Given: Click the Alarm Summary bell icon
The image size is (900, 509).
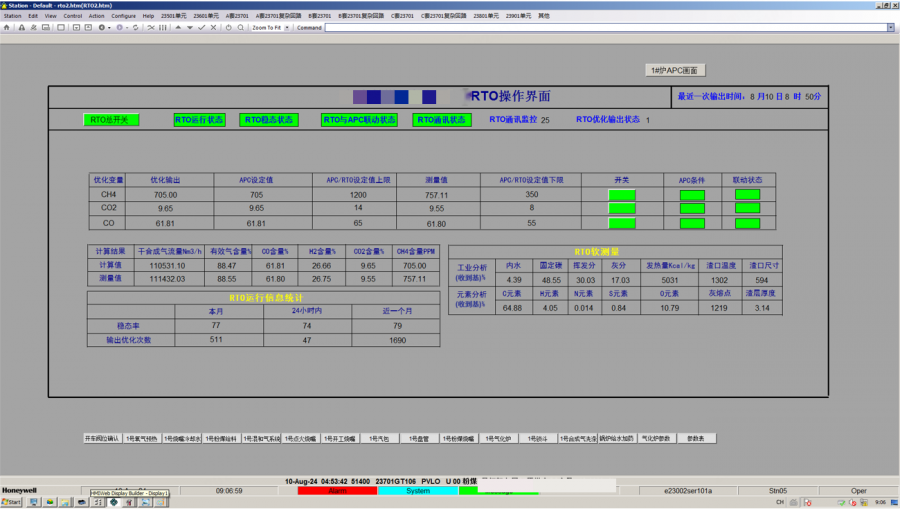Looking at the screenshot, I should pos(21,27).
